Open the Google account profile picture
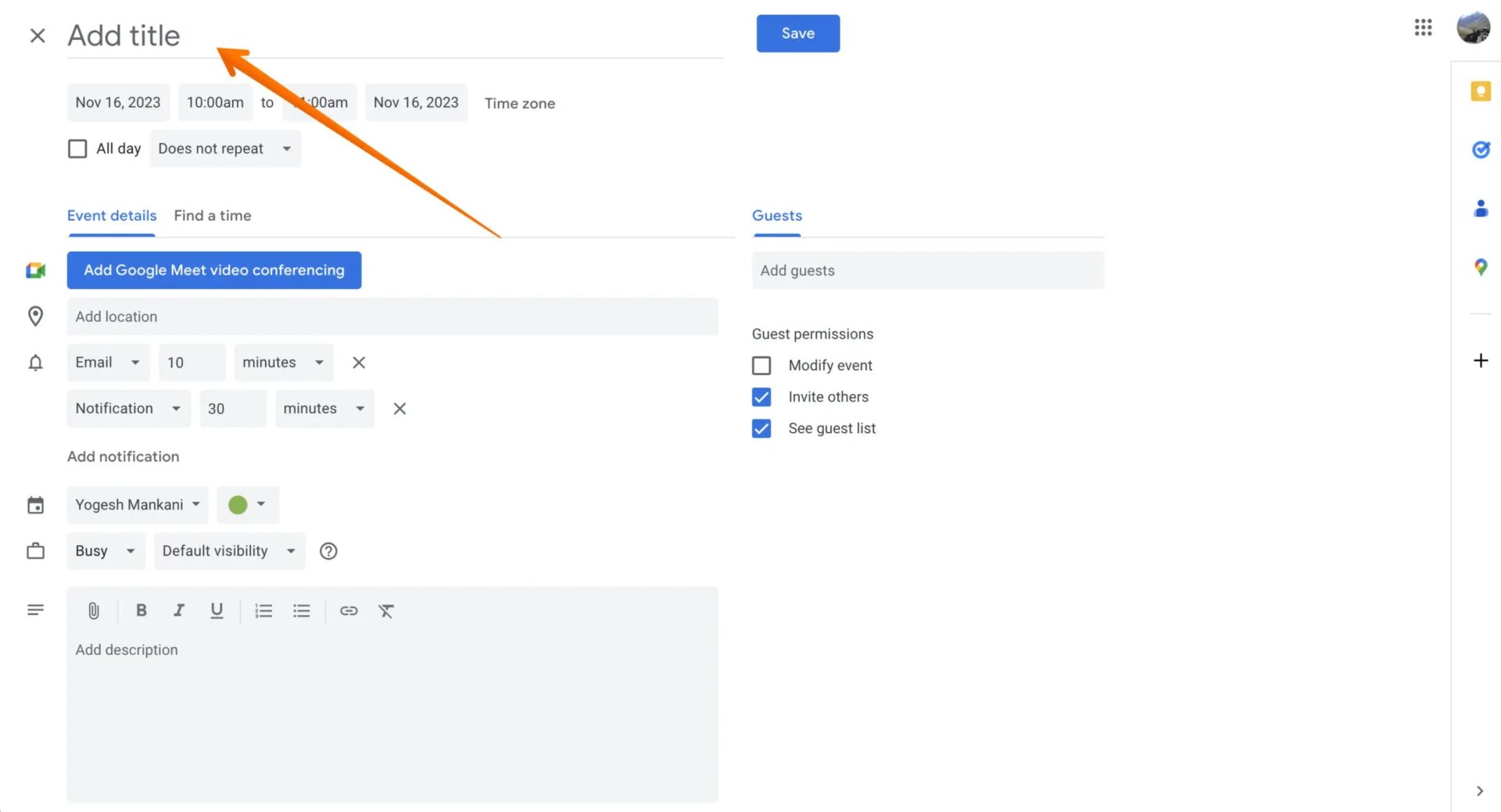Screen dimensions: 1501x812 (x=1473, y=28)
